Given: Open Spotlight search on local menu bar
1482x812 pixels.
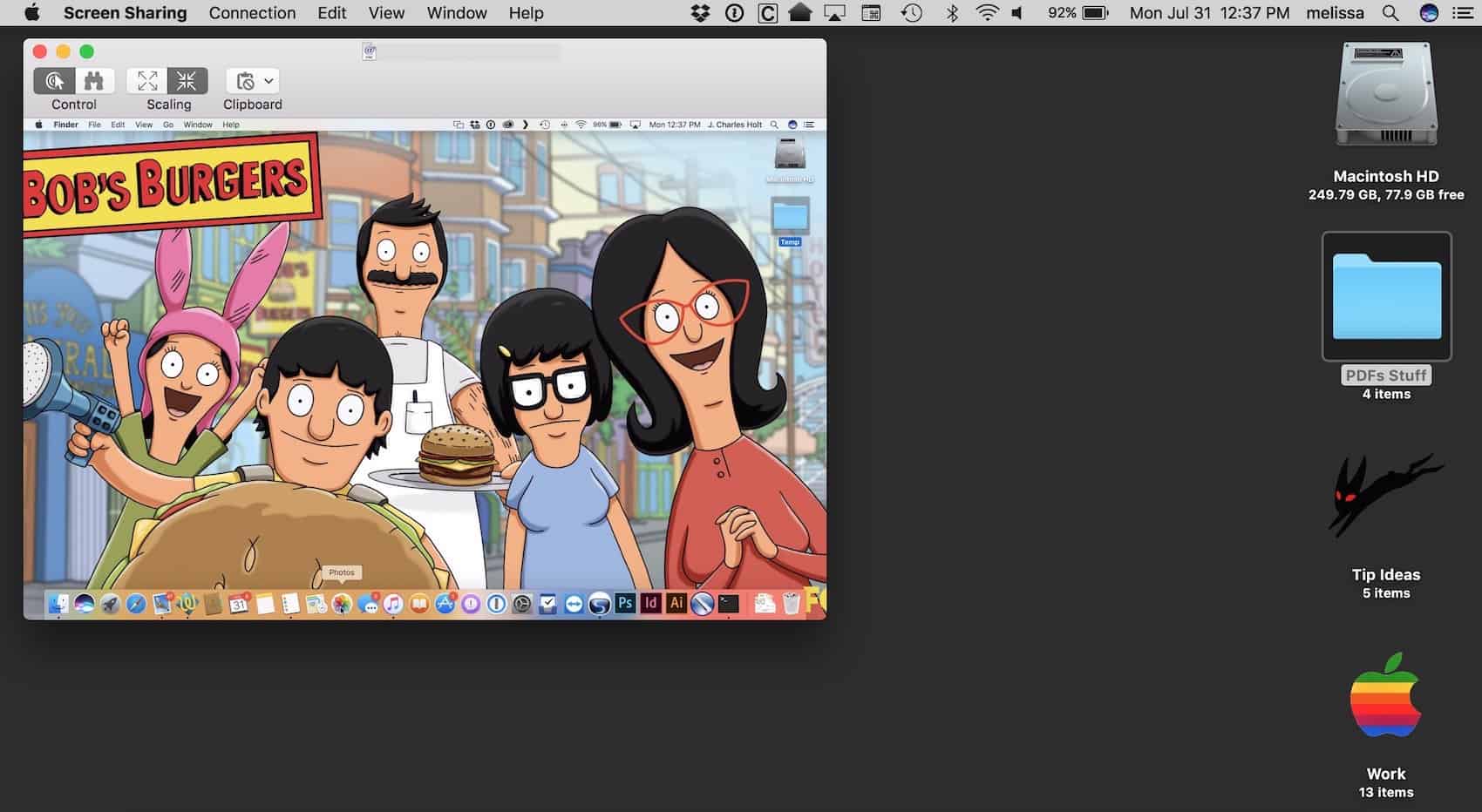Looking at the screenshot, I should click(1390, 13).
